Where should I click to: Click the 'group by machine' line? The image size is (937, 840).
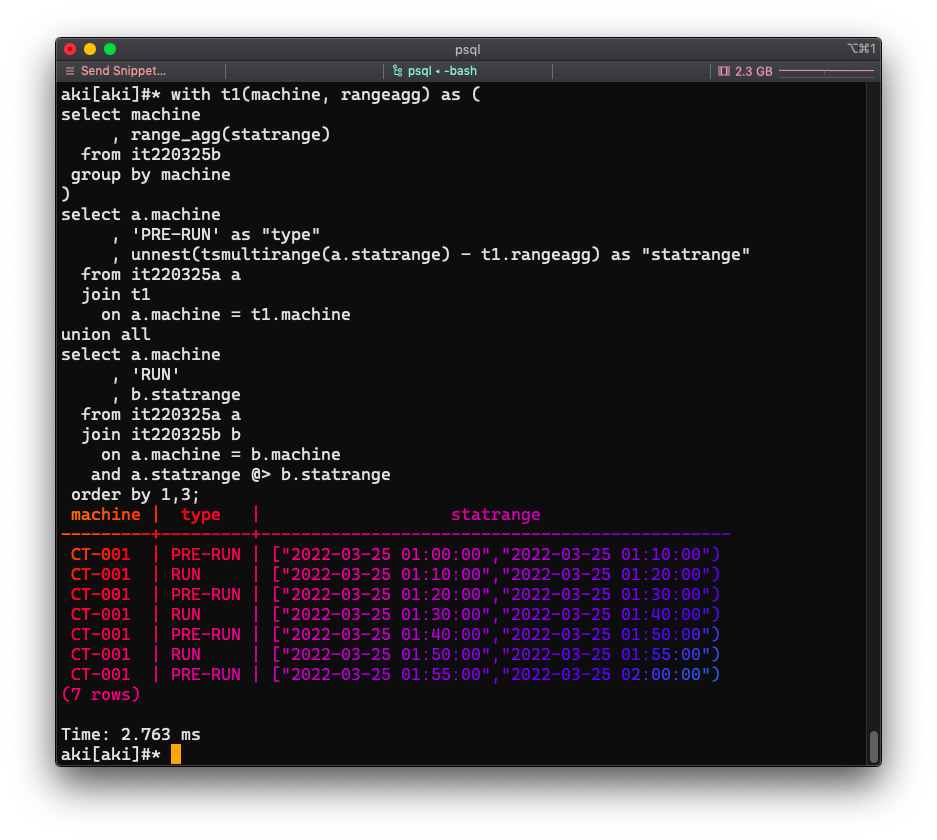coord(151,175)
